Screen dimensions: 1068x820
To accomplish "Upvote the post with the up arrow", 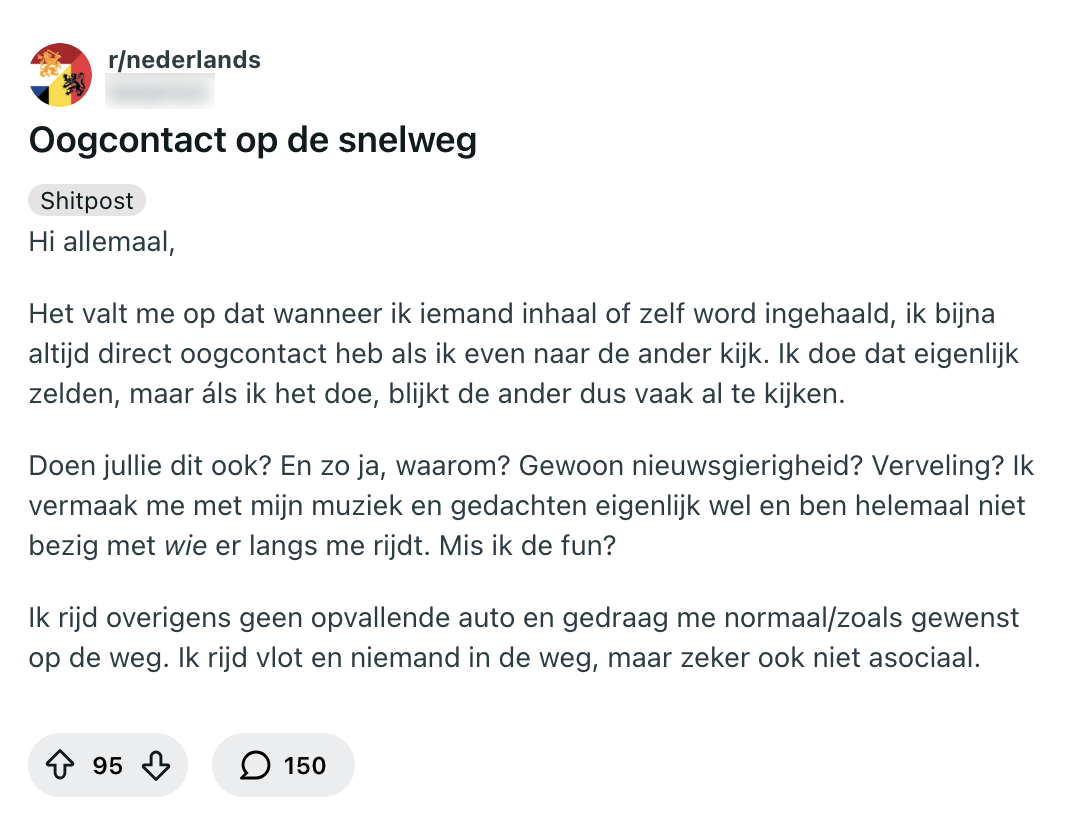I will 62,766.
